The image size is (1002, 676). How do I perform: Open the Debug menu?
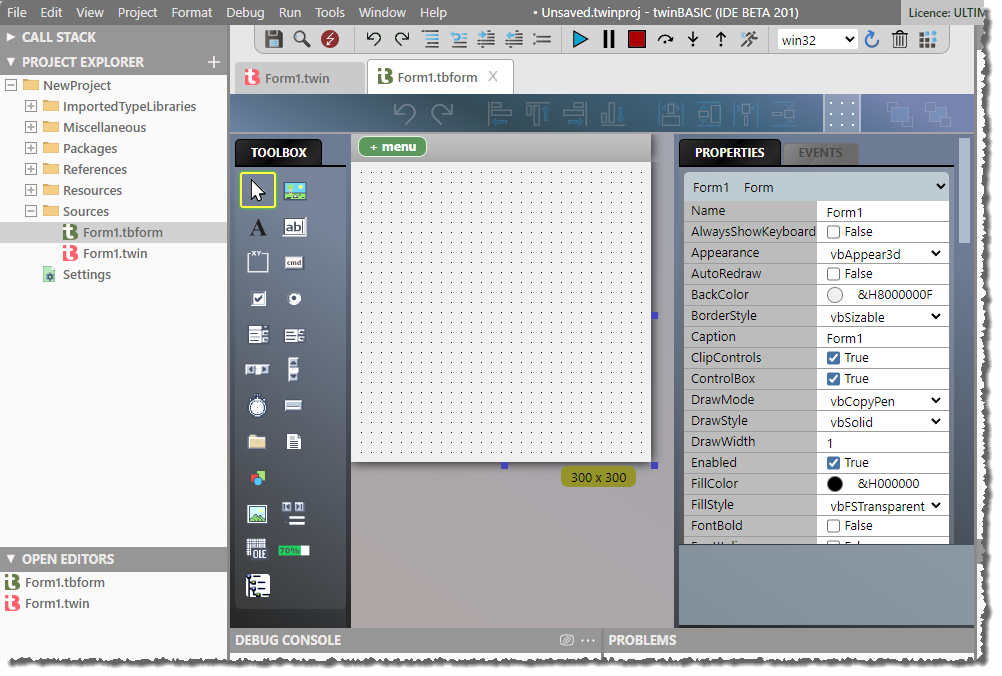click(245, 13)
